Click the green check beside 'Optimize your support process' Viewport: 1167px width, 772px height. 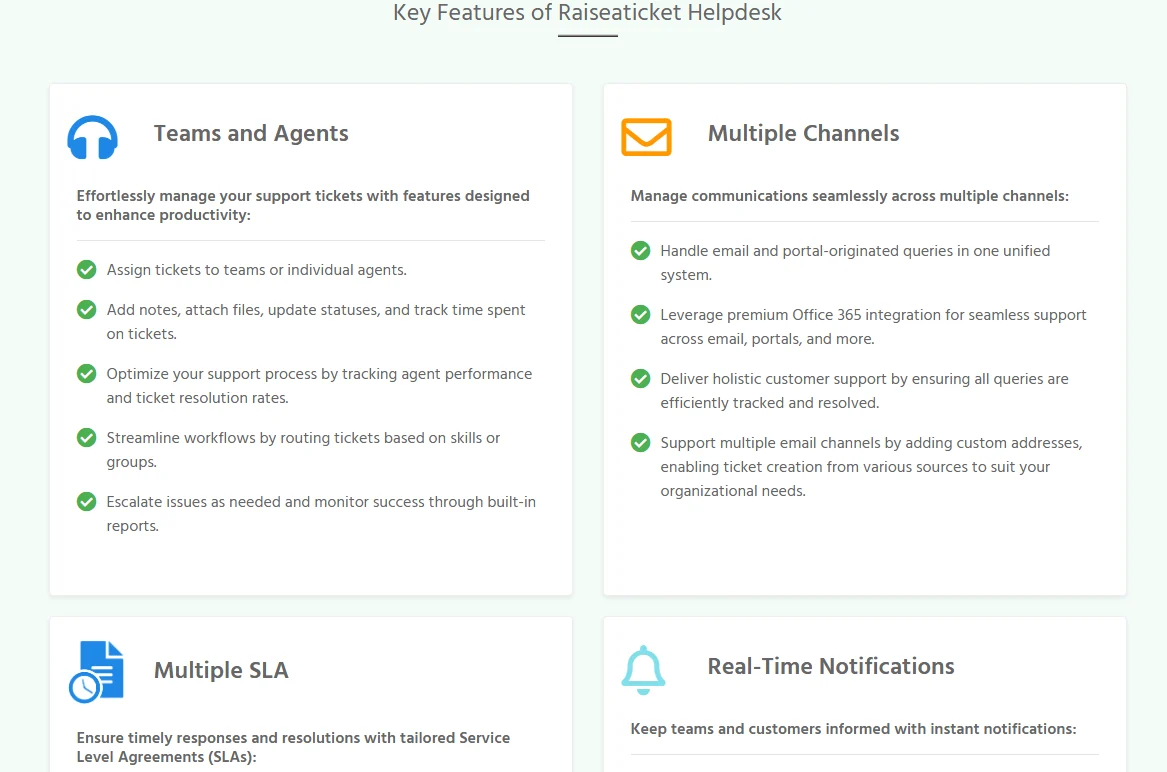point(86,374)
